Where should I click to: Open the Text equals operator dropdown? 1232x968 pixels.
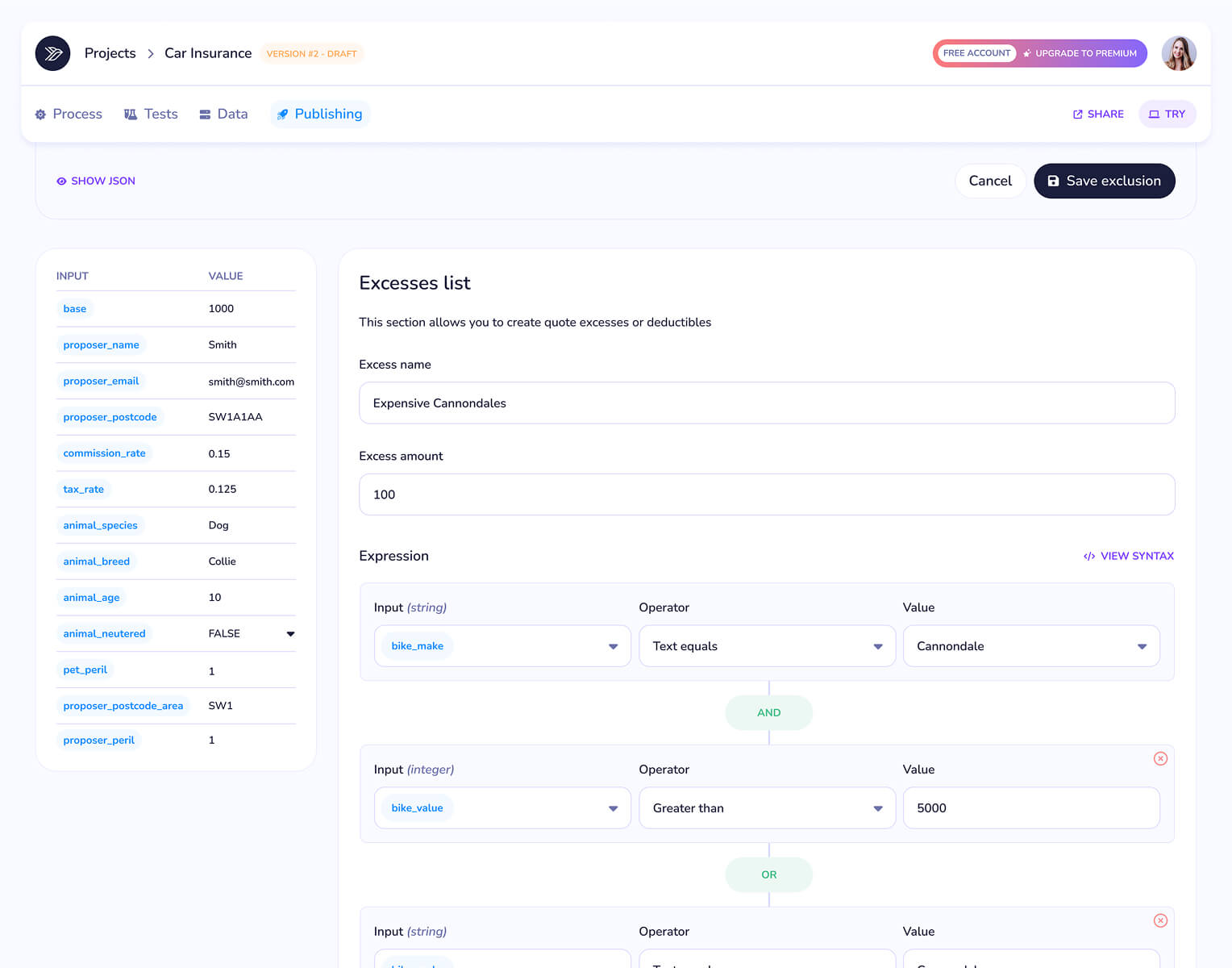(x=767, y=646)
